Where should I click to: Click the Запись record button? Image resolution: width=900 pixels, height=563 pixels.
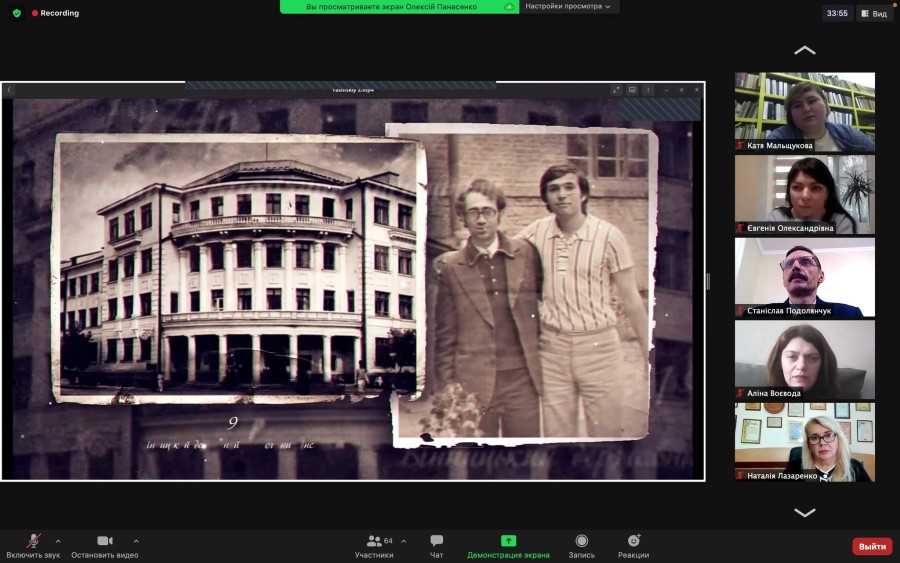pos(581,546)
